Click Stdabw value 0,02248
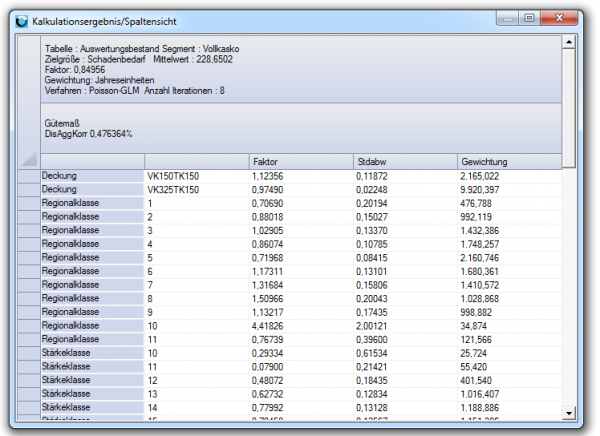 372,190
